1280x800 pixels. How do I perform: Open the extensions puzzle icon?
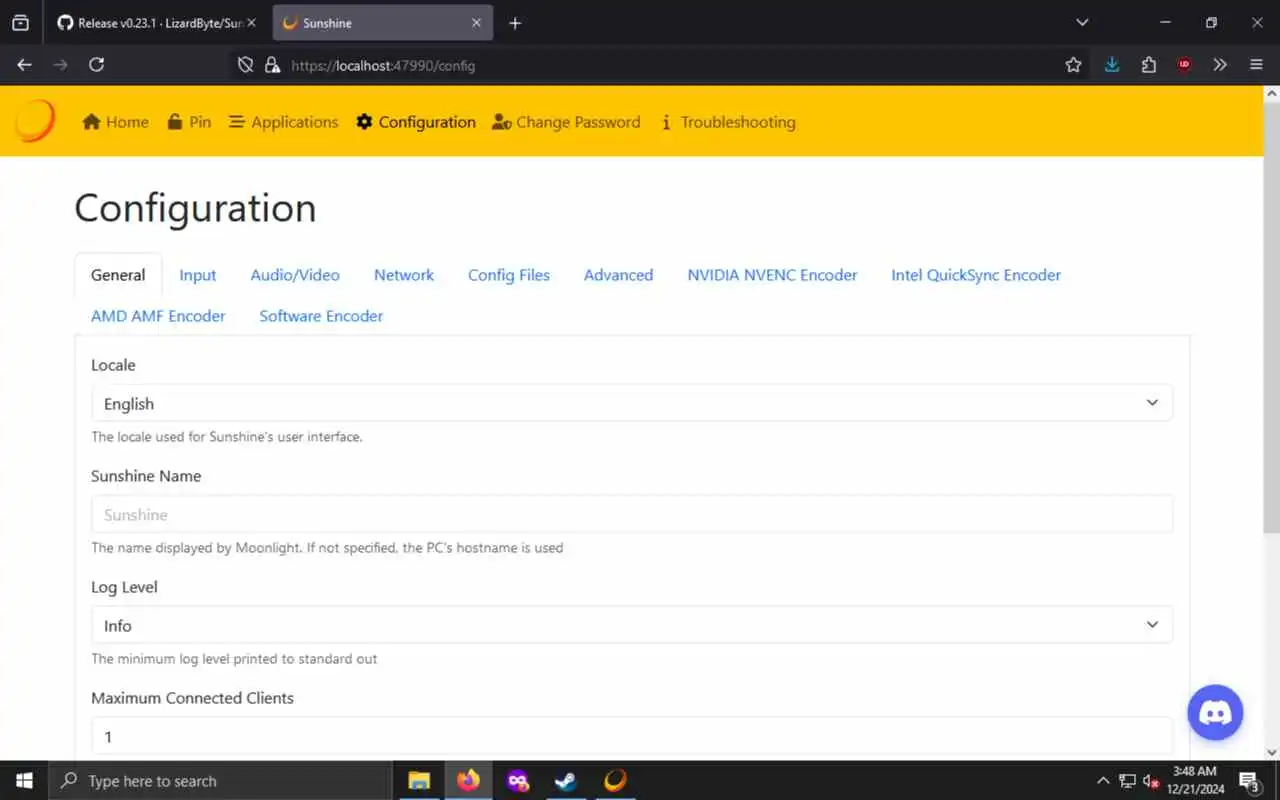(1148, 65)
